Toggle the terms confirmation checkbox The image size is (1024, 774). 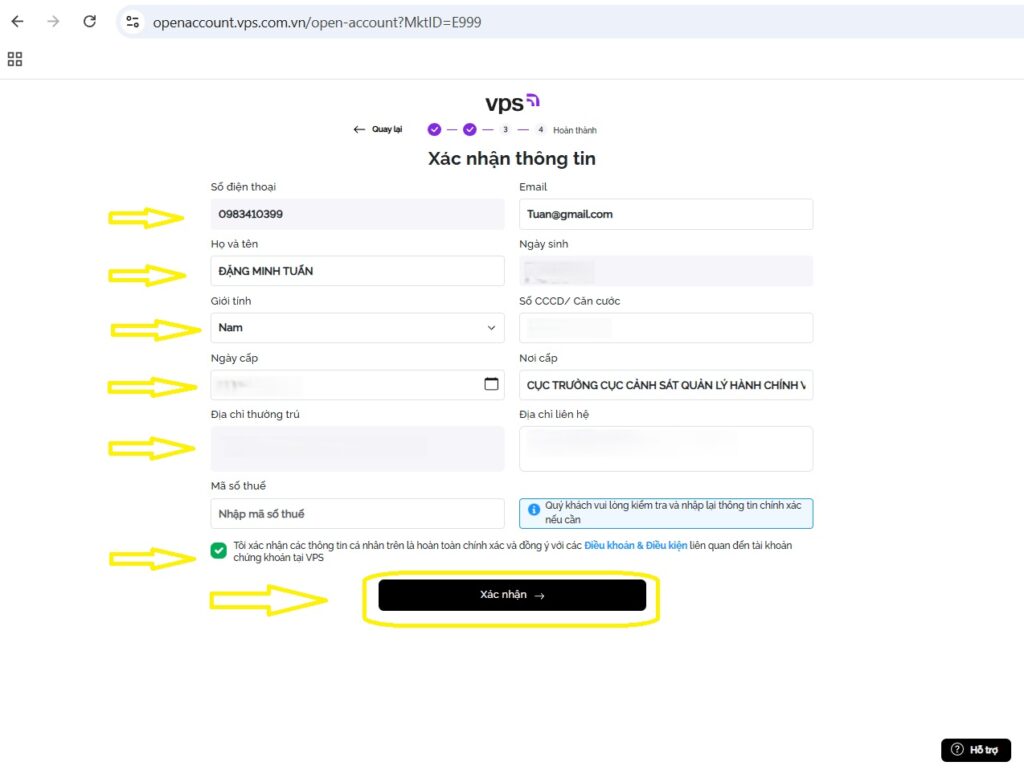click(x=219, y=551)
